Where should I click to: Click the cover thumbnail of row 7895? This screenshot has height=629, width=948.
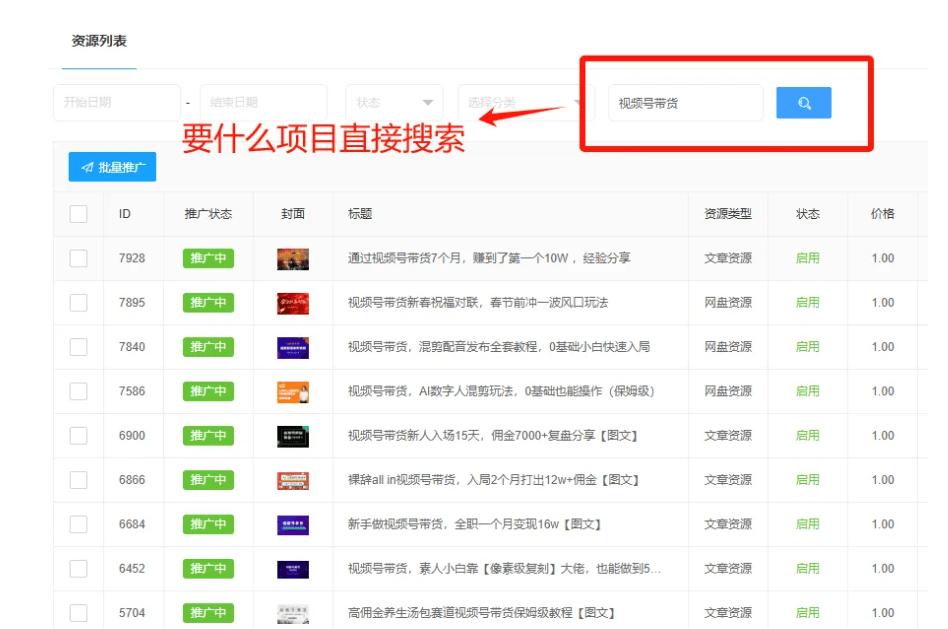coord(293,303)
